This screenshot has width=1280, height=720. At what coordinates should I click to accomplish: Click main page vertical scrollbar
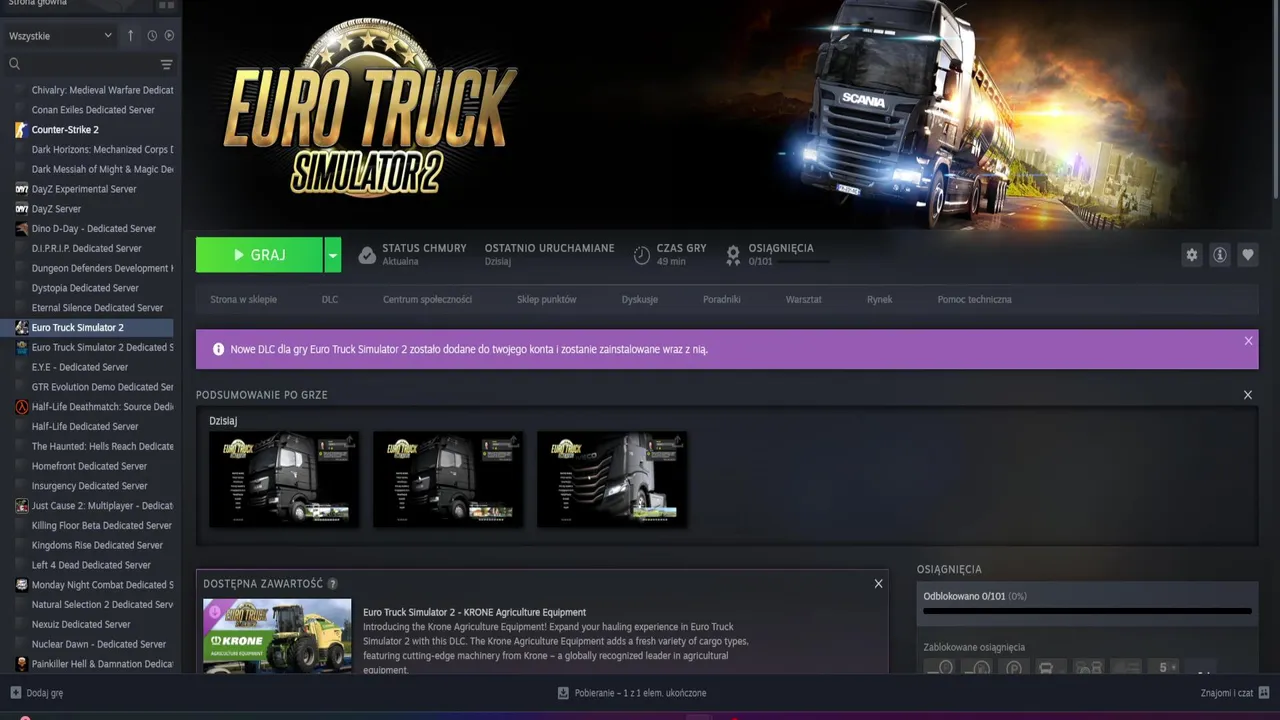click(1275, 100)
